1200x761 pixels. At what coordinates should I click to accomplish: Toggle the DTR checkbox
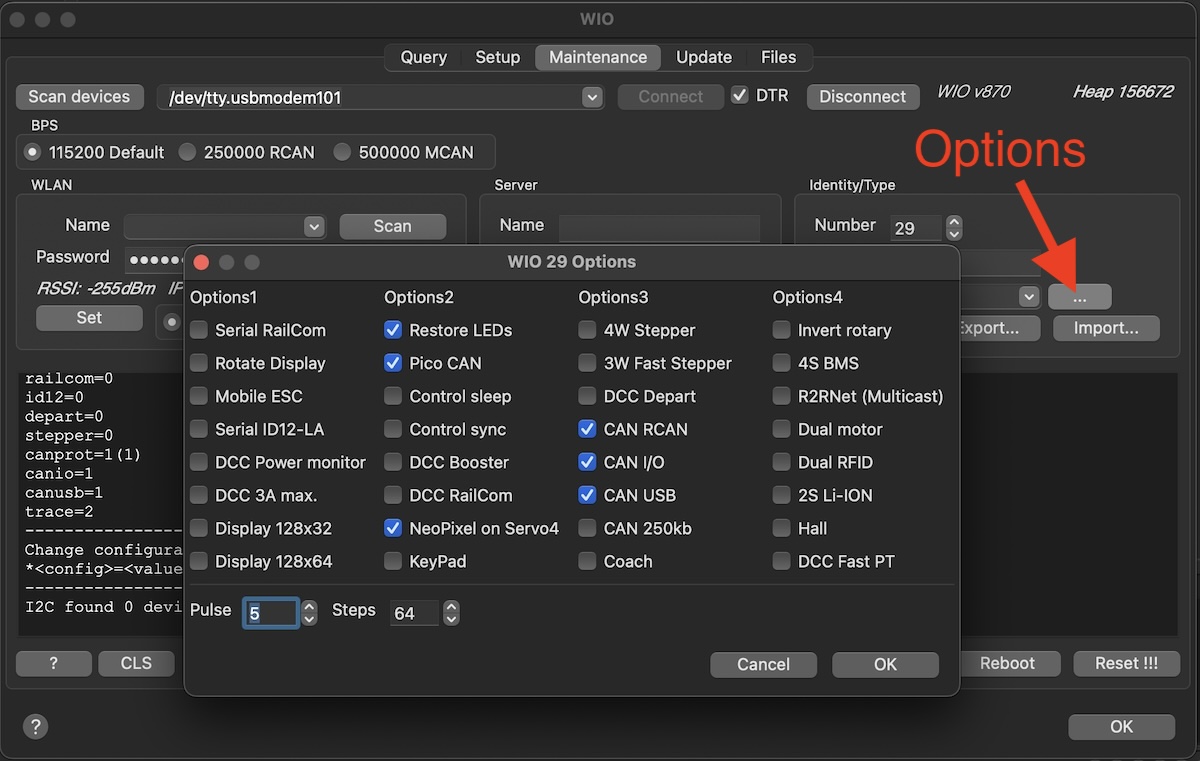740,96
